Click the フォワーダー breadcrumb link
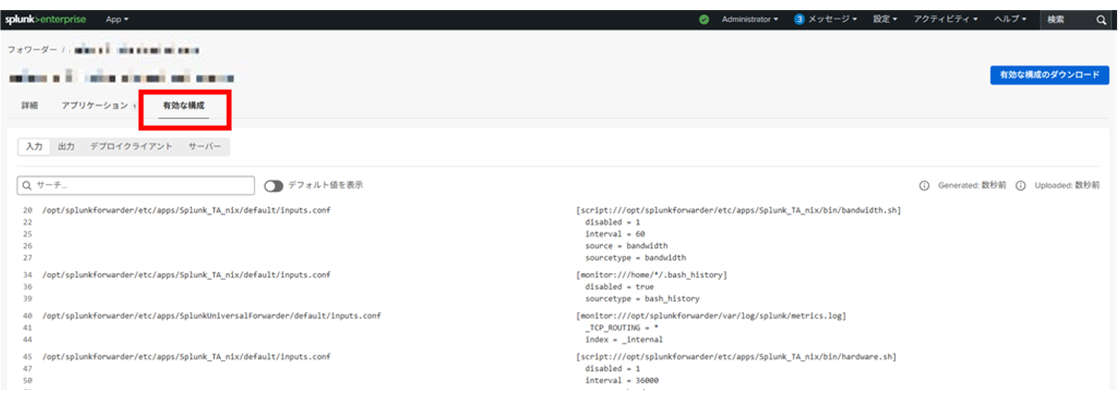Screen dimensions: 1119x400 point(31,49)
